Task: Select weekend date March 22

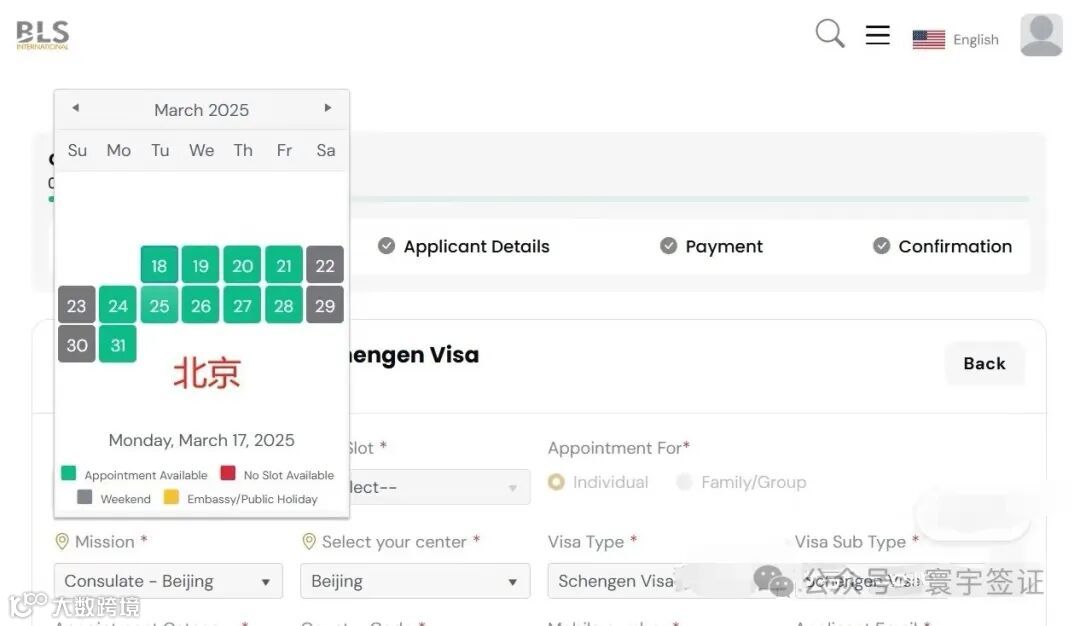Action: click(325, 265)
